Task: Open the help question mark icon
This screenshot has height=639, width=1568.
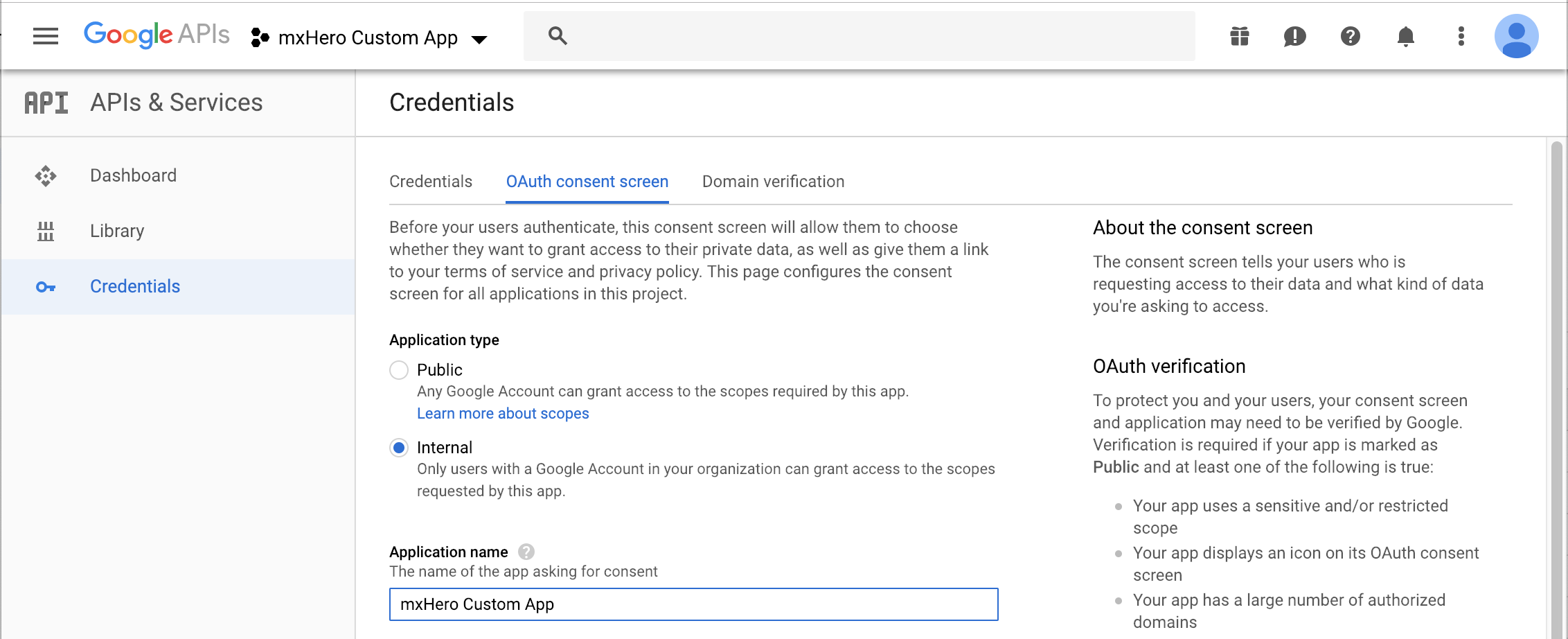Action: point(1351,36)
